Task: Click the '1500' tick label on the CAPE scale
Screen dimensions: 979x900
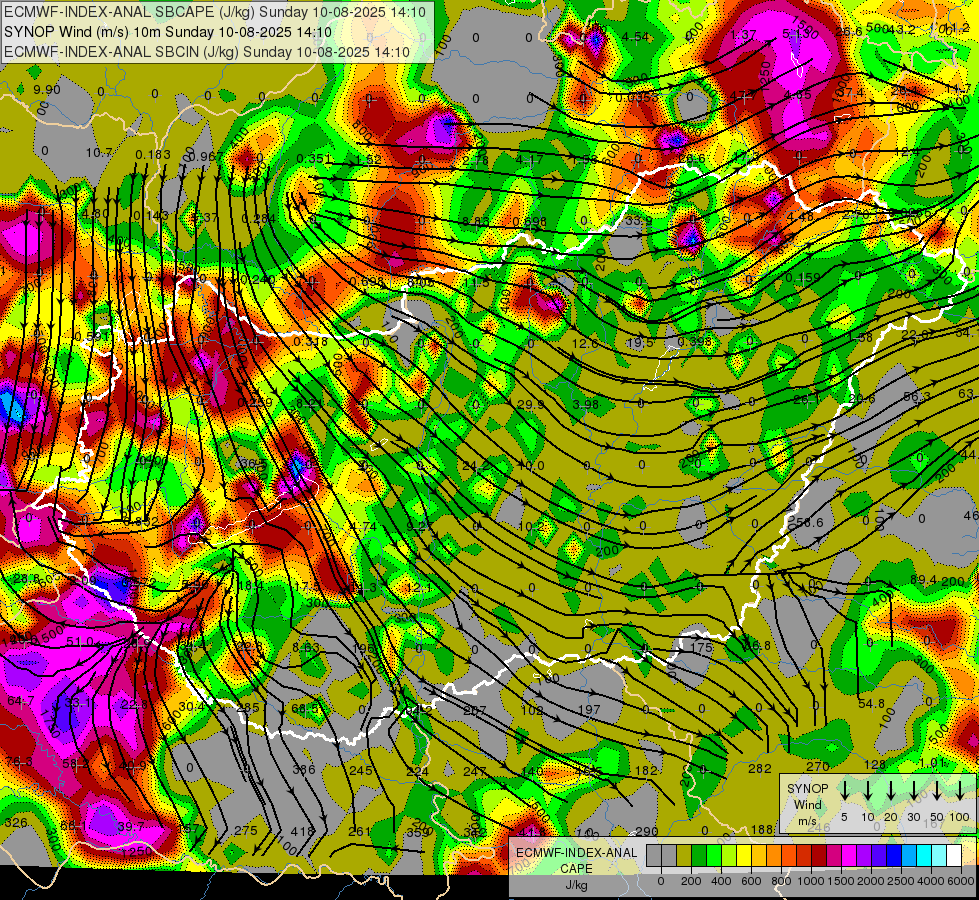Action: click(842, 881)
